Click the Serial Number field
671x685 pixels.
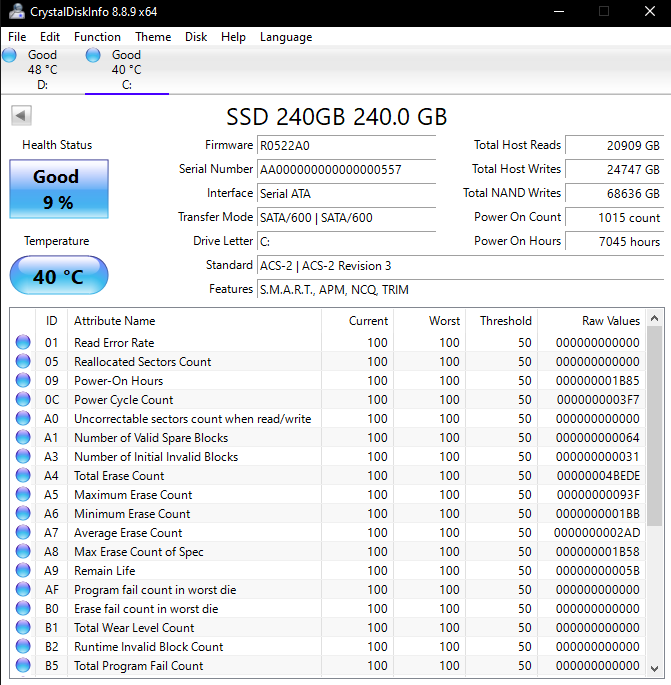[346, 169]
